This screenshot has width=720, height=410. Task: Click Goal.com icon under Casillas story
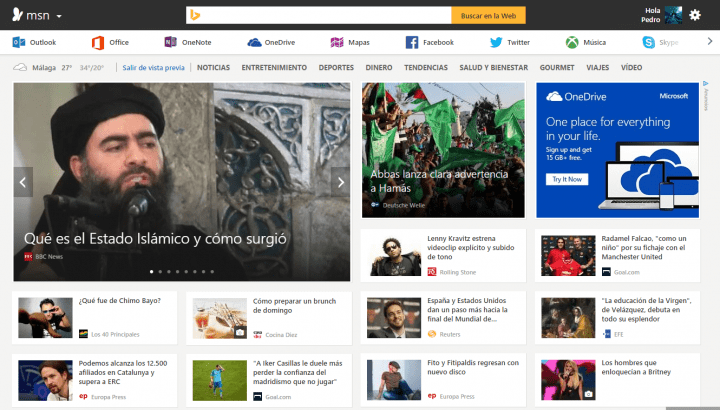(258, 396)
